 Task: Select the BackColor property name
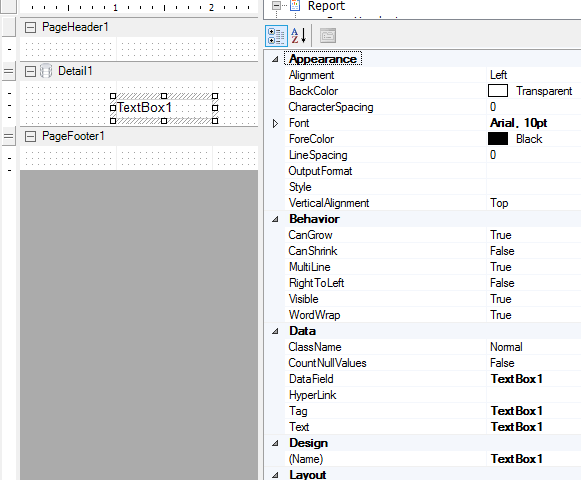click(313, 91)
